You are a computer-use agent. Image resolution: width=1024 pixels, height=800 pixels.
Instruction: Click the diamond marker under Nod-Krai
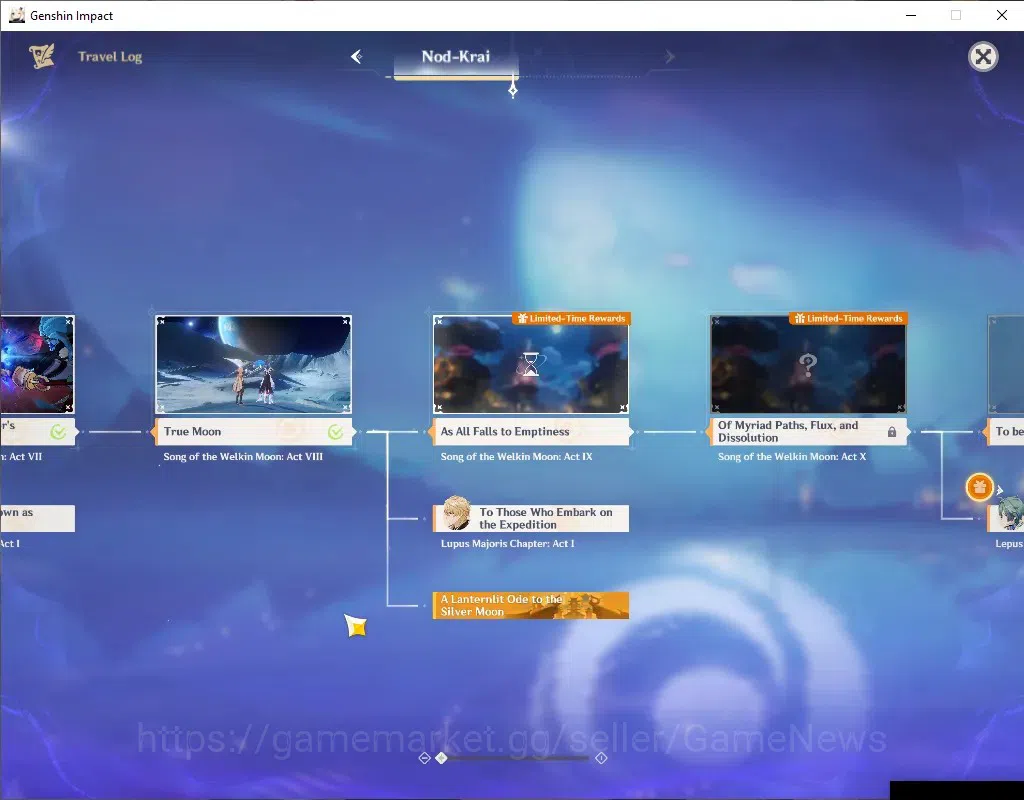point(513,89)
